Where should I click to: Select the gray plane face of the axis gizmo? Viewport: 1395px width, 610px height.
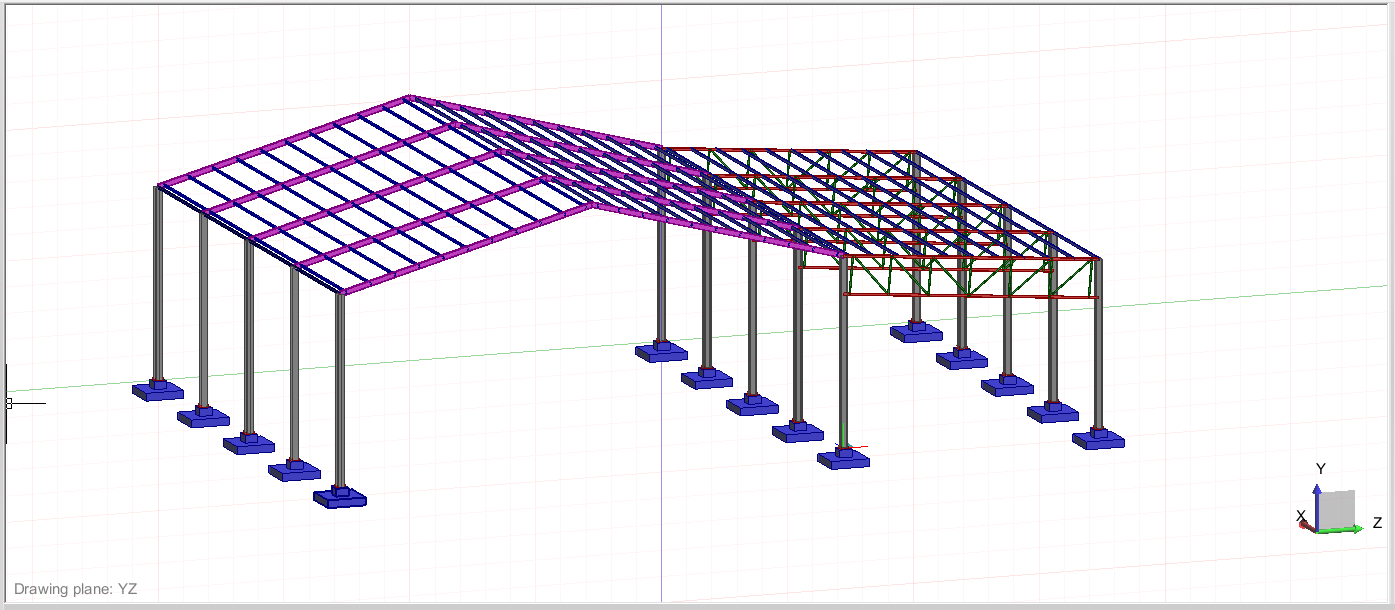click(1337, 508)
